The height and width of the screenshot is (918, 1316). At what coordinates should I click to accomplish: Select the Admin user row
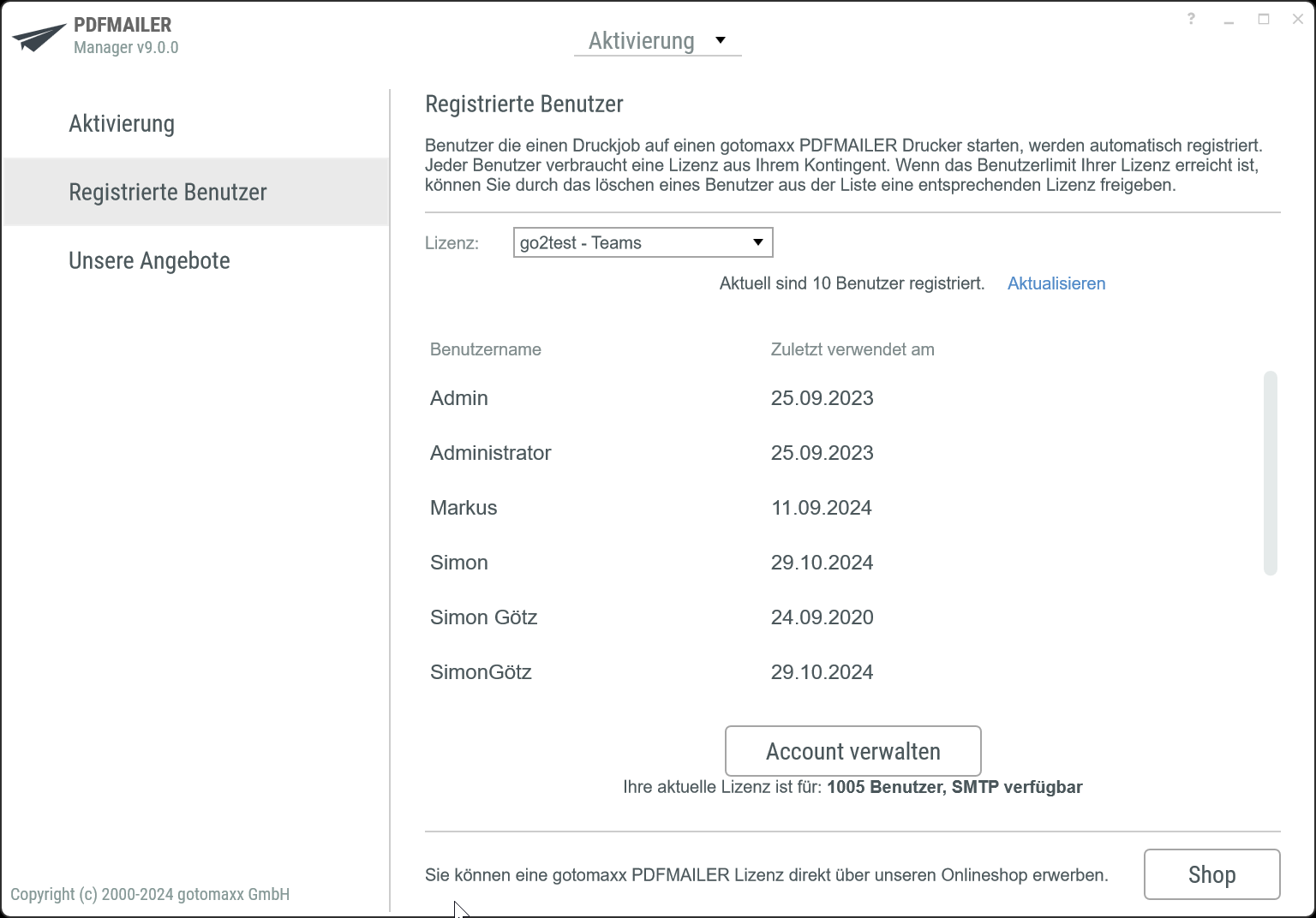[x=844, y=398]
